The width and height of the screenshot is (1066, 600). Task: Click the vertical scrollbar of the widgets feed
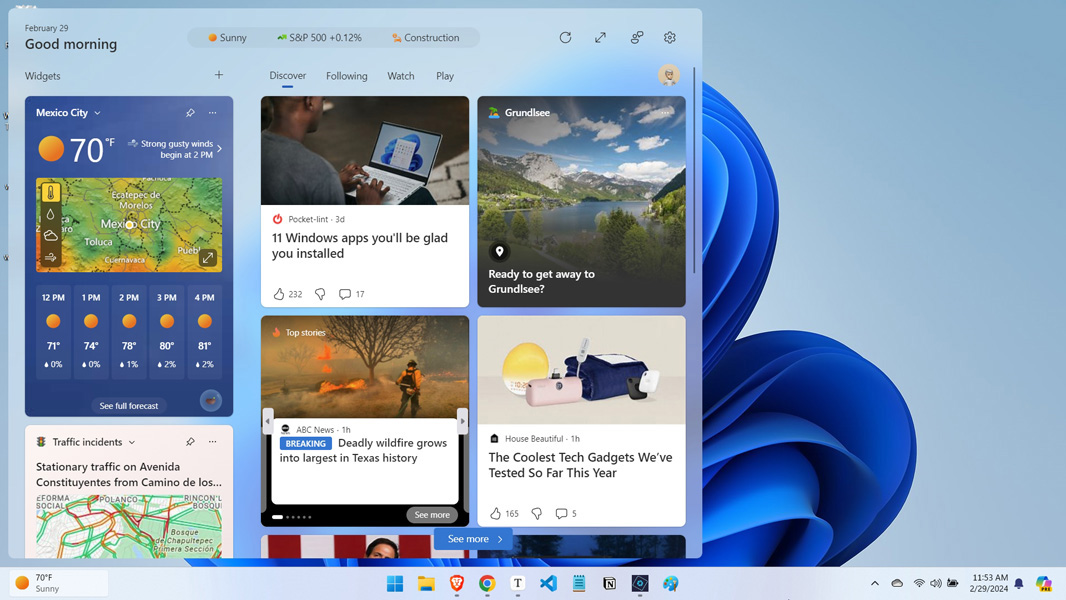(x=694, y=170)
